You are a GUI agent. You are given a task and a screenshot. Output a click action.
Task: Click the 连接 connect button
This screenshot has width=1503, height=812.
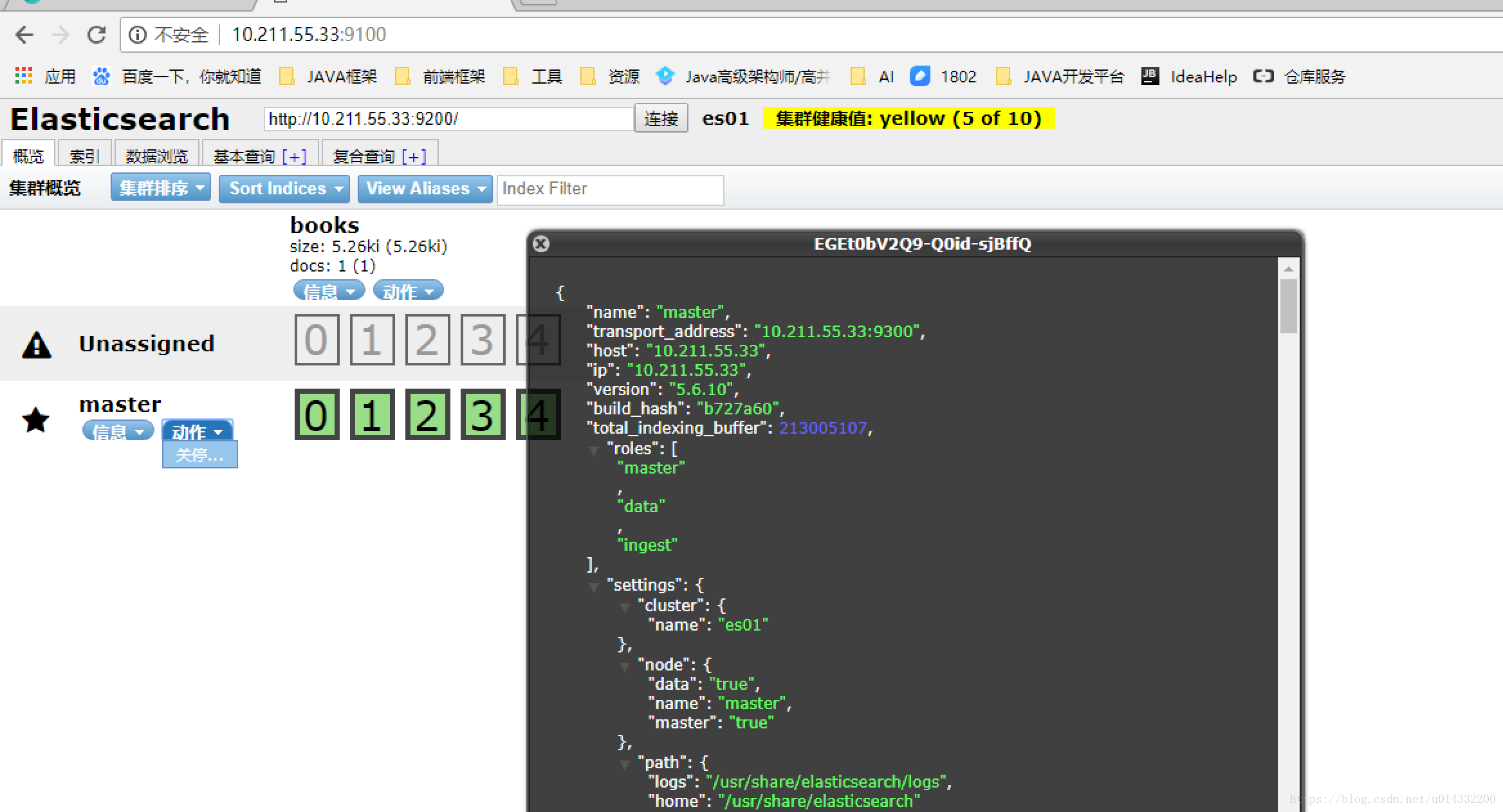coord(661,118)
